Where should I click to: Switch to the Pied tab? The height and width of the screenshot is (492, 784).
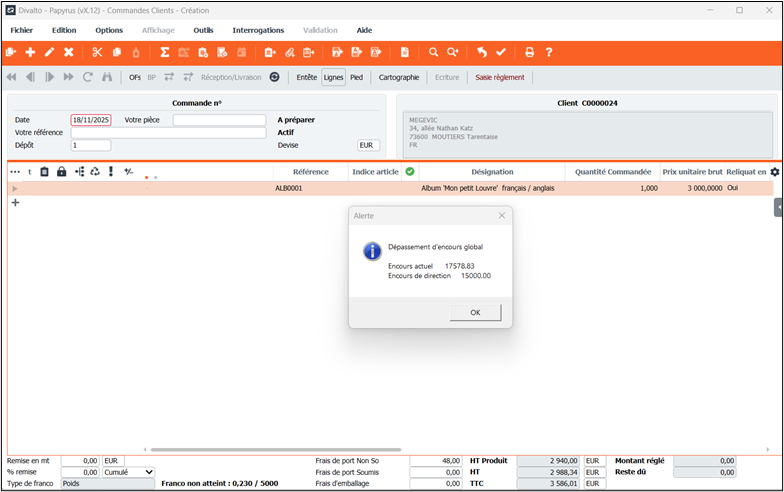tap(356, 77)
